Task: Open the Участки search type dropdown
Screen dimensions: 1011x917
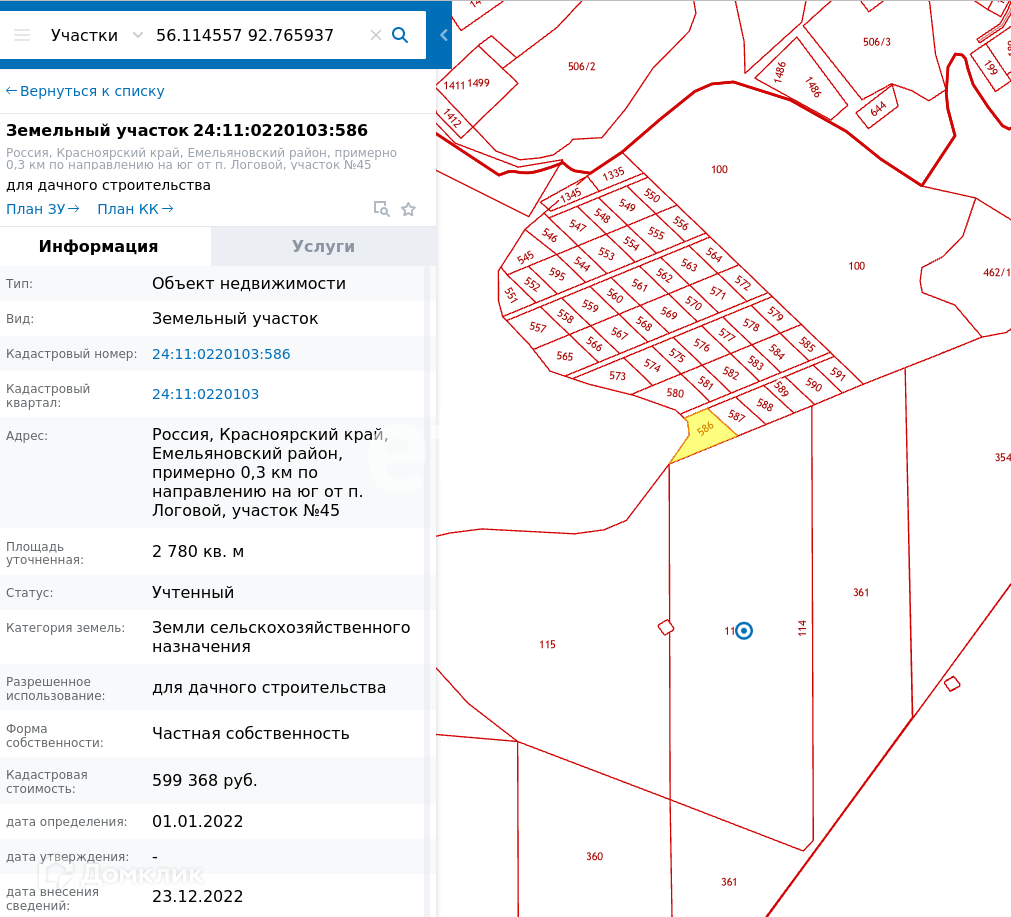Action: point(97,35)
